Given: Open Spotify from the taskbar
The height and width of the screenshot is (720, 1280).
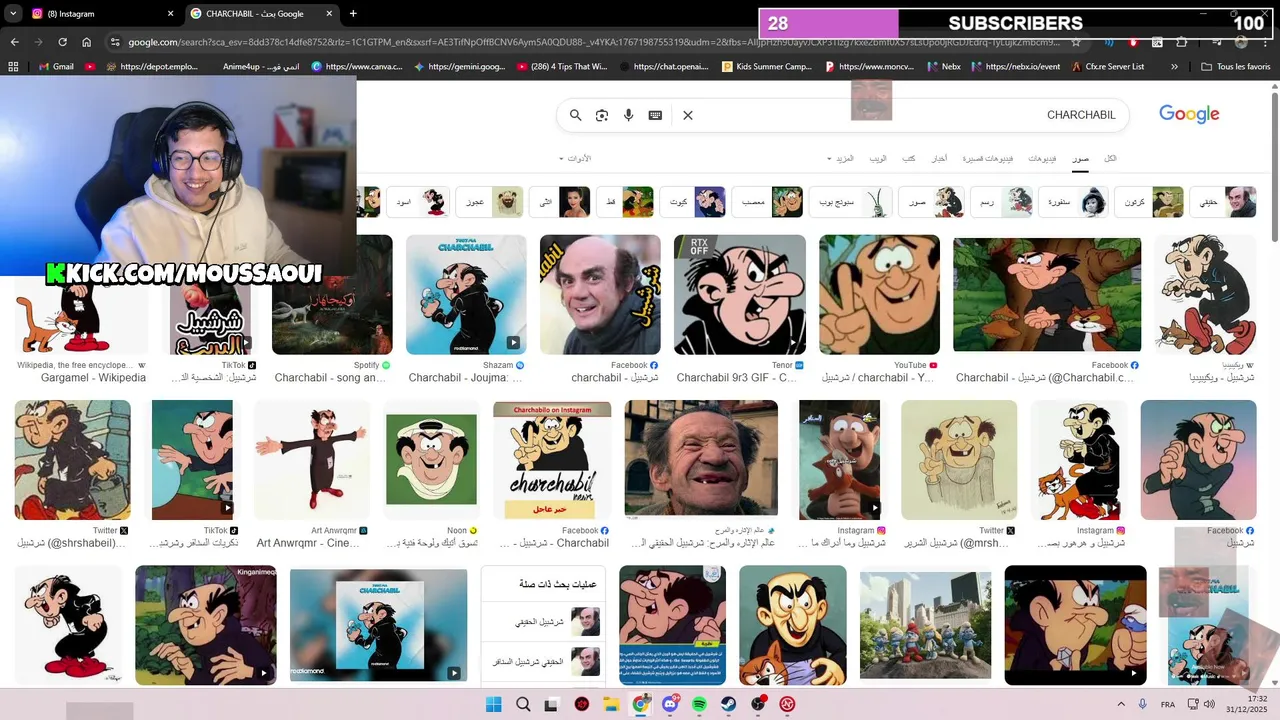Looking at the screenshot, I should (699, 704).
